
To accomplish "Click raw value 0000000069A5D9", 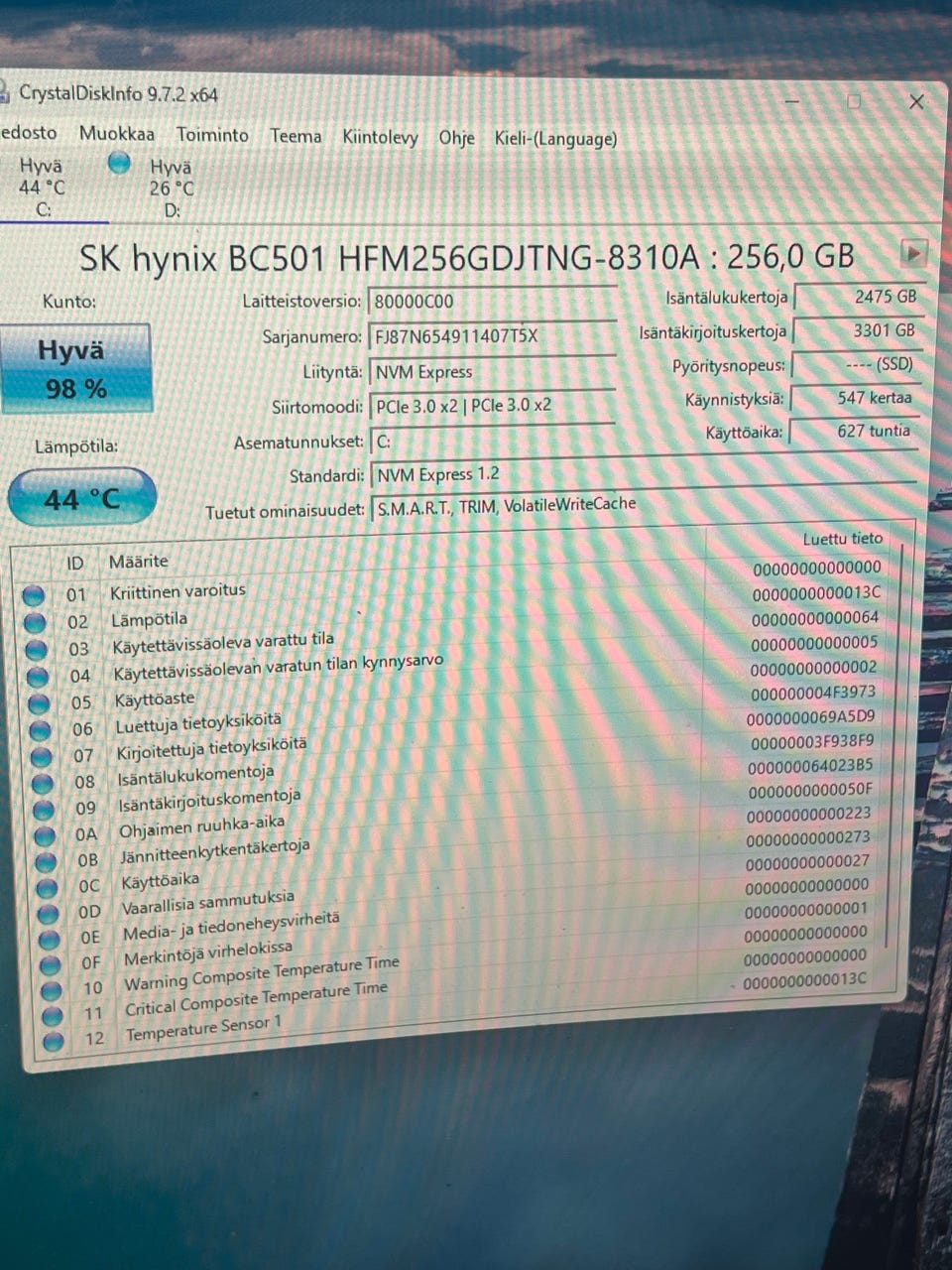I will [810, 717].
